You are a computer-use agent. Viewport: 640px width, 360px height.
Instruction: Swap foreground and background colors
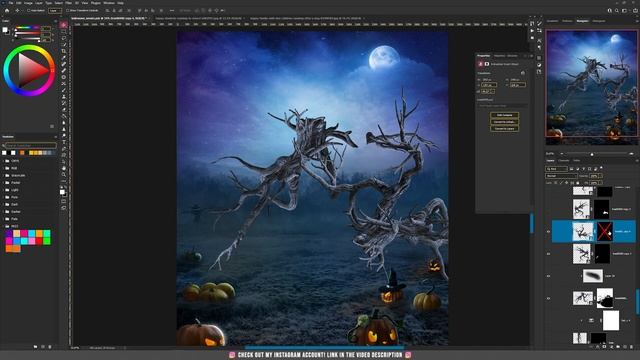click(65, 187)
